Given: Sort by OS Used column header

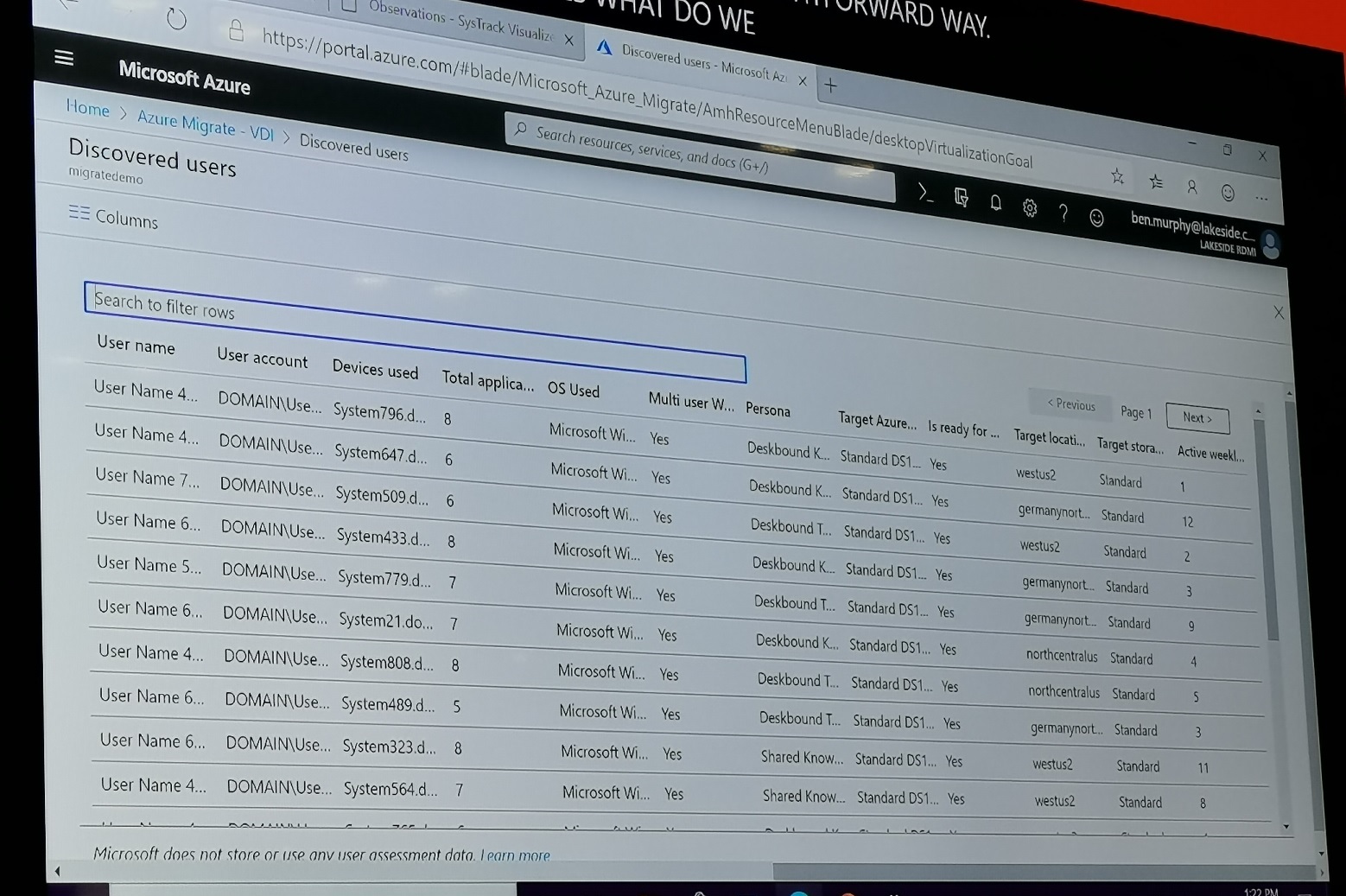Looking at the screenshot, I should point(574,389).
